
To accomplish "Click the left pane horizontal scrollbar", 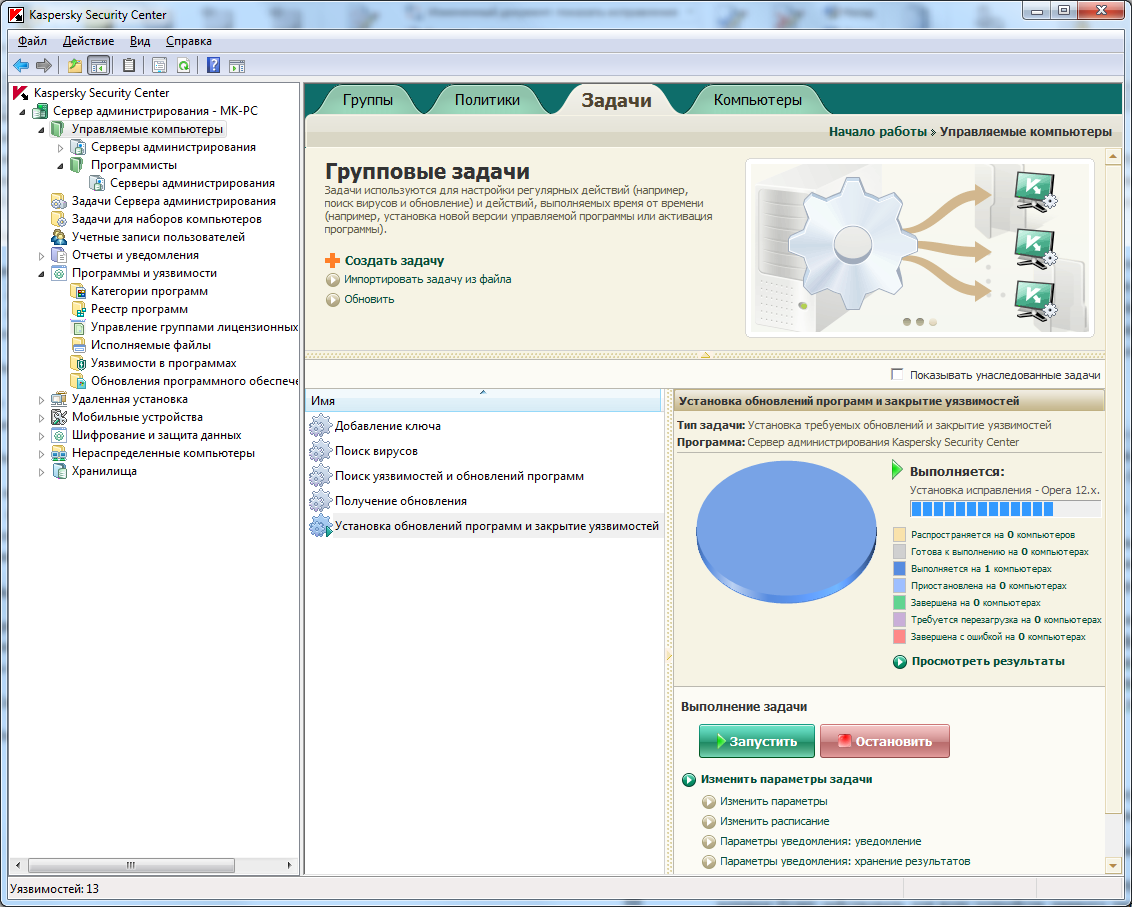I will pyautogui.click(x=131, y=865).
